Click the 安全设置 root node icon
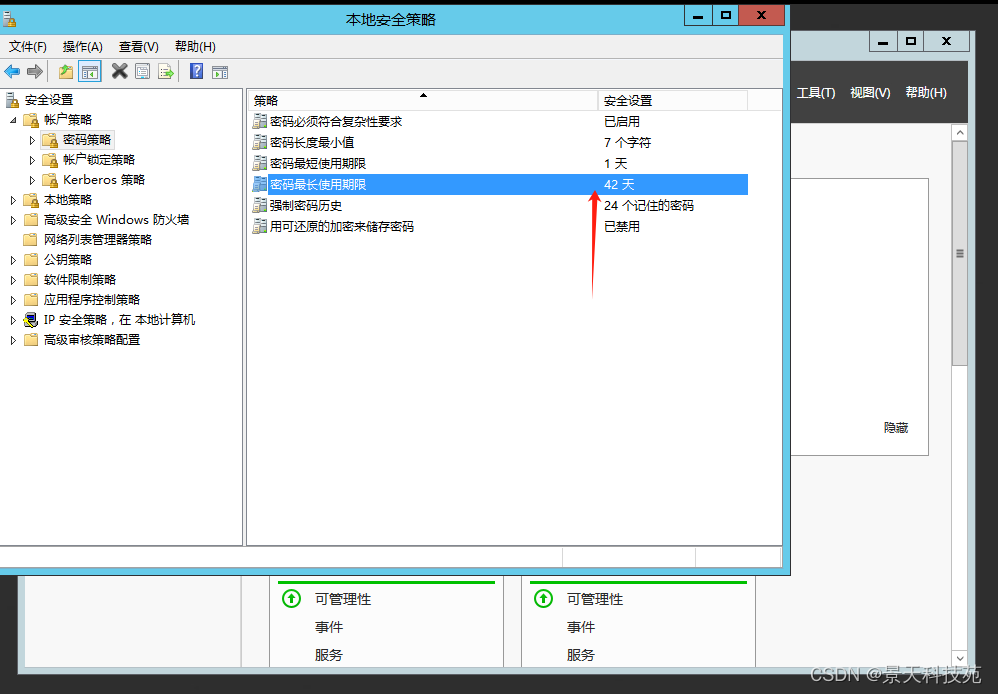Screen dimensions: 998x694 click(12, 100)
